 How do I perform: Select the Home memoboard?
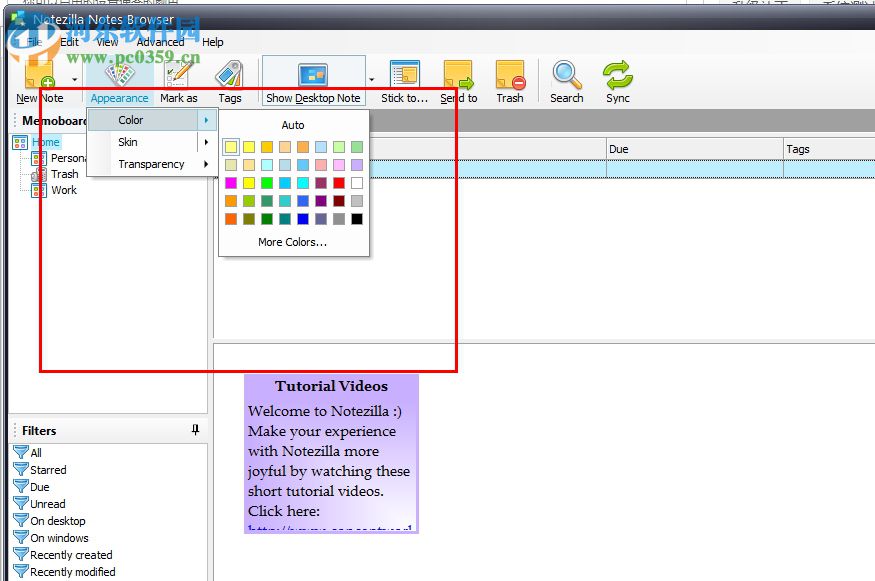click(45, 142)
